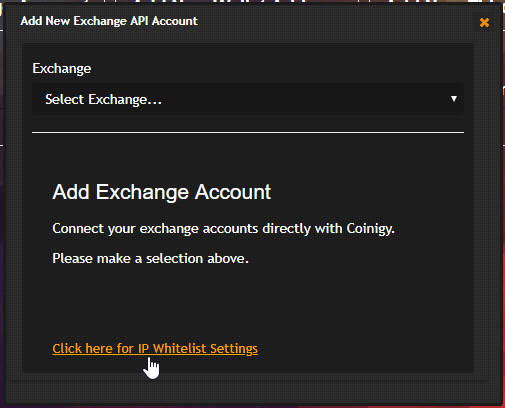Click the word "Account" in the large heading
The width and height of the screenshot is (505, 408).
click(233, 192)
